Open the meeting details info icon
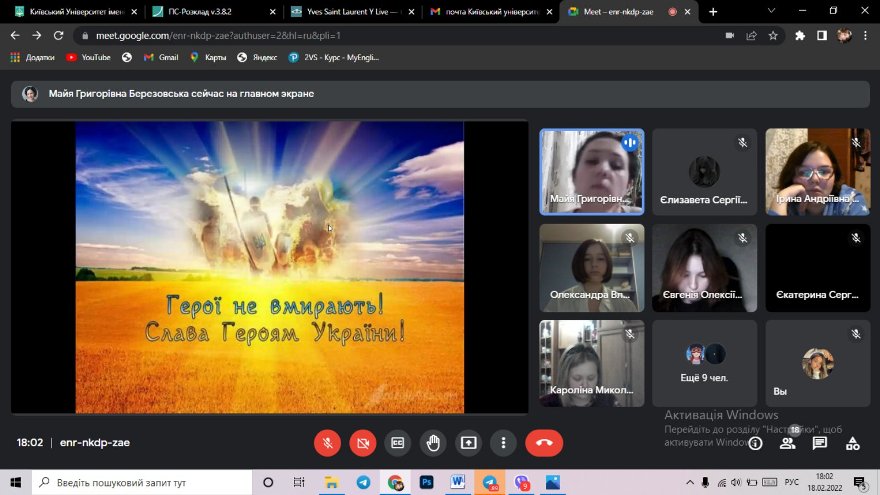Screen dimensions: 880x495 (755, 443)
